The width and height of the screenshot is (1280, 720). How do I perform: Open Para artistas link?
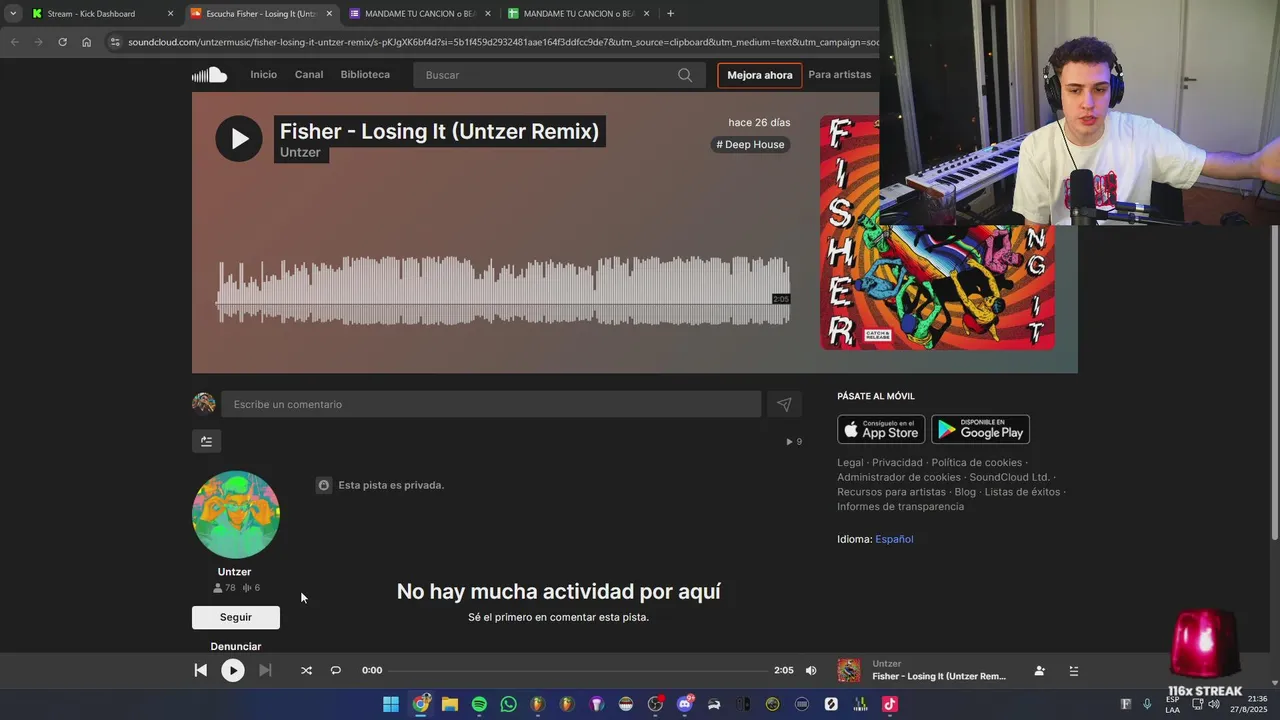click(840, 75)
